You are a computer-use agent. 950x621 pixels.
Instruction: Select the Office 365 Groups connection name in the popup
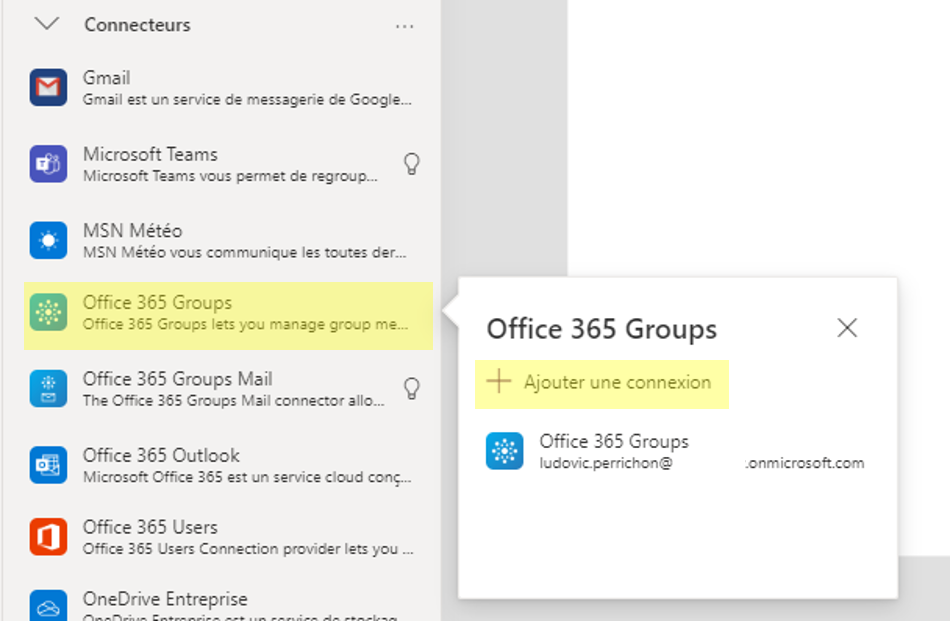tap(614, 441)
